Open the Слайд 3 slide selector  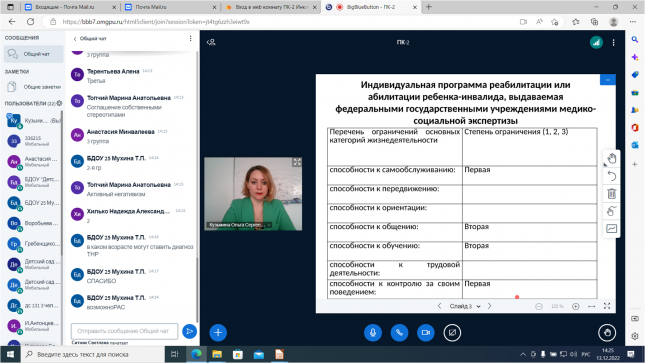tap(465, 306)
